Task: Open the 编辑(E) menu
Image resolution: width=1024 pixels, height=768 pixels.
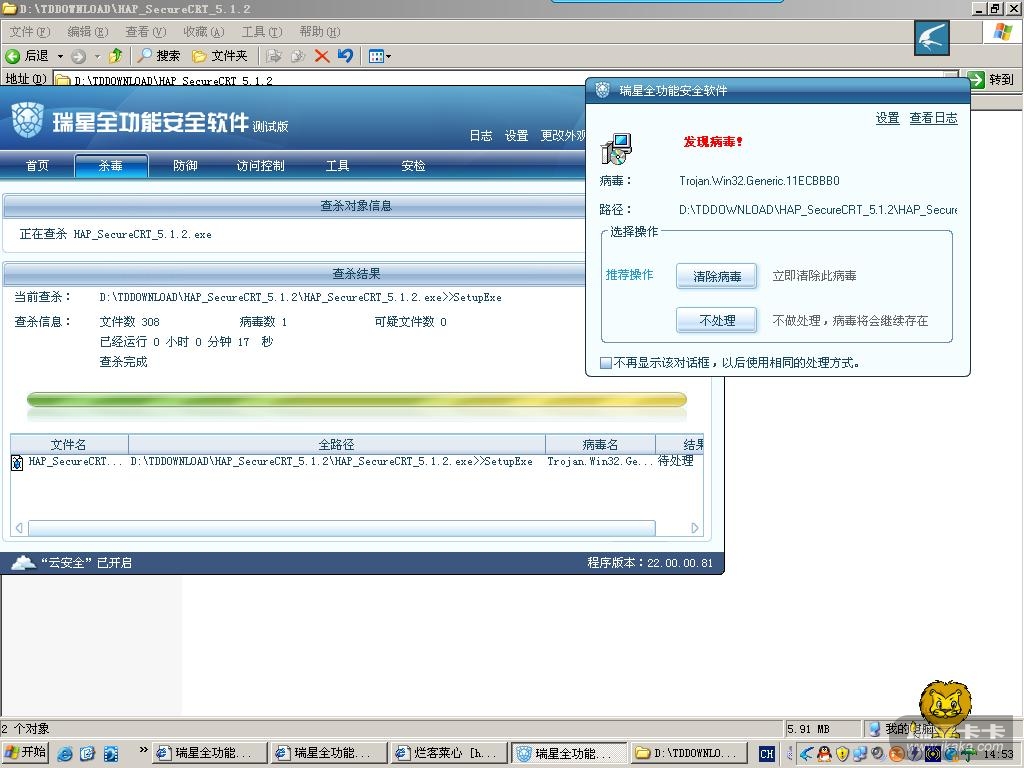Action: point(88,31)
